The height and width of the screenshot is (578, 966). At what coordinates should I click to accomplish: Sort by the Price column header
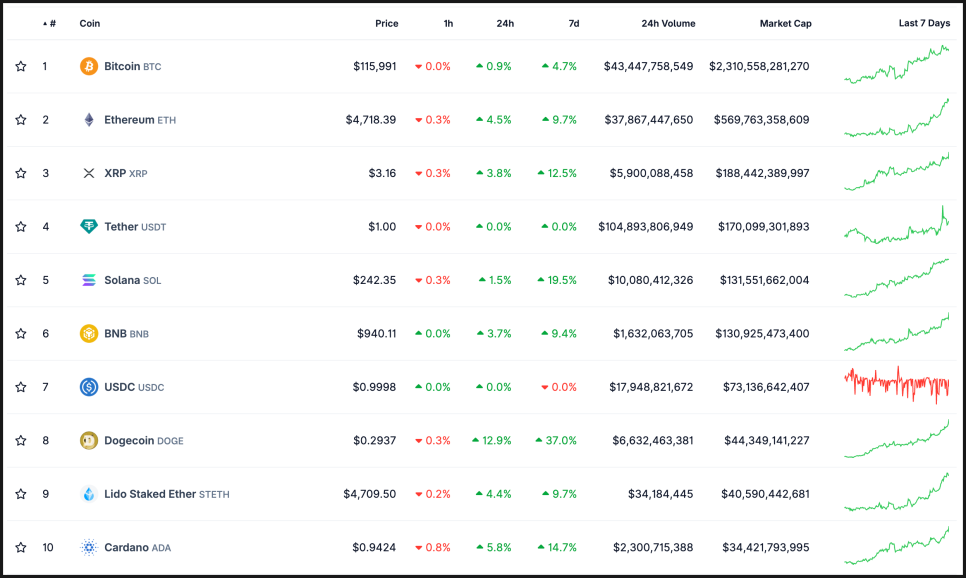[386, 23]
